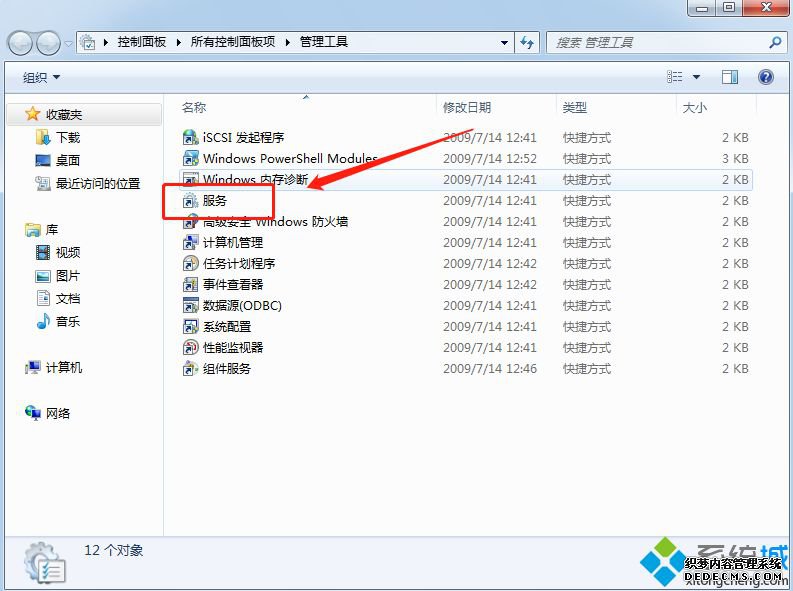Select the 高级安全 Windows 防火墙 row name

point(275,221)
